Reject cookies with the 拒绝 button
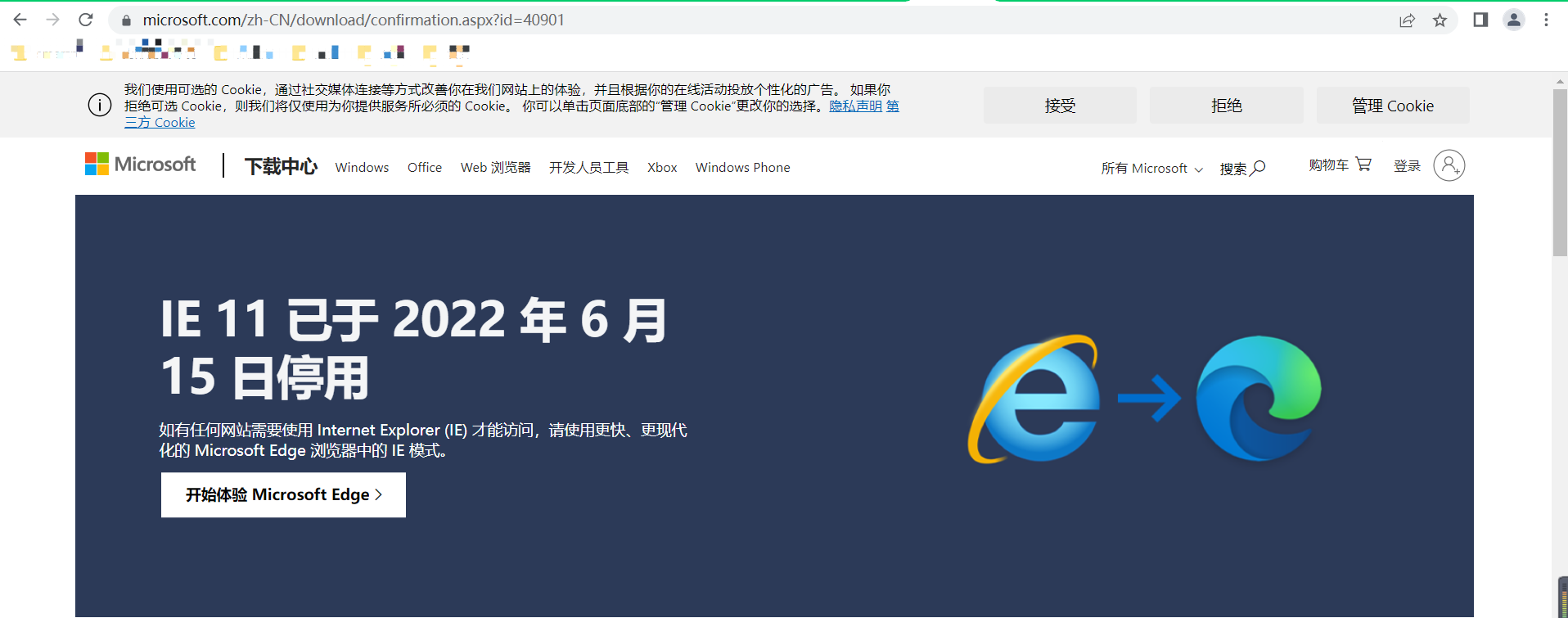The image size is (1568, 618). 1227,106
